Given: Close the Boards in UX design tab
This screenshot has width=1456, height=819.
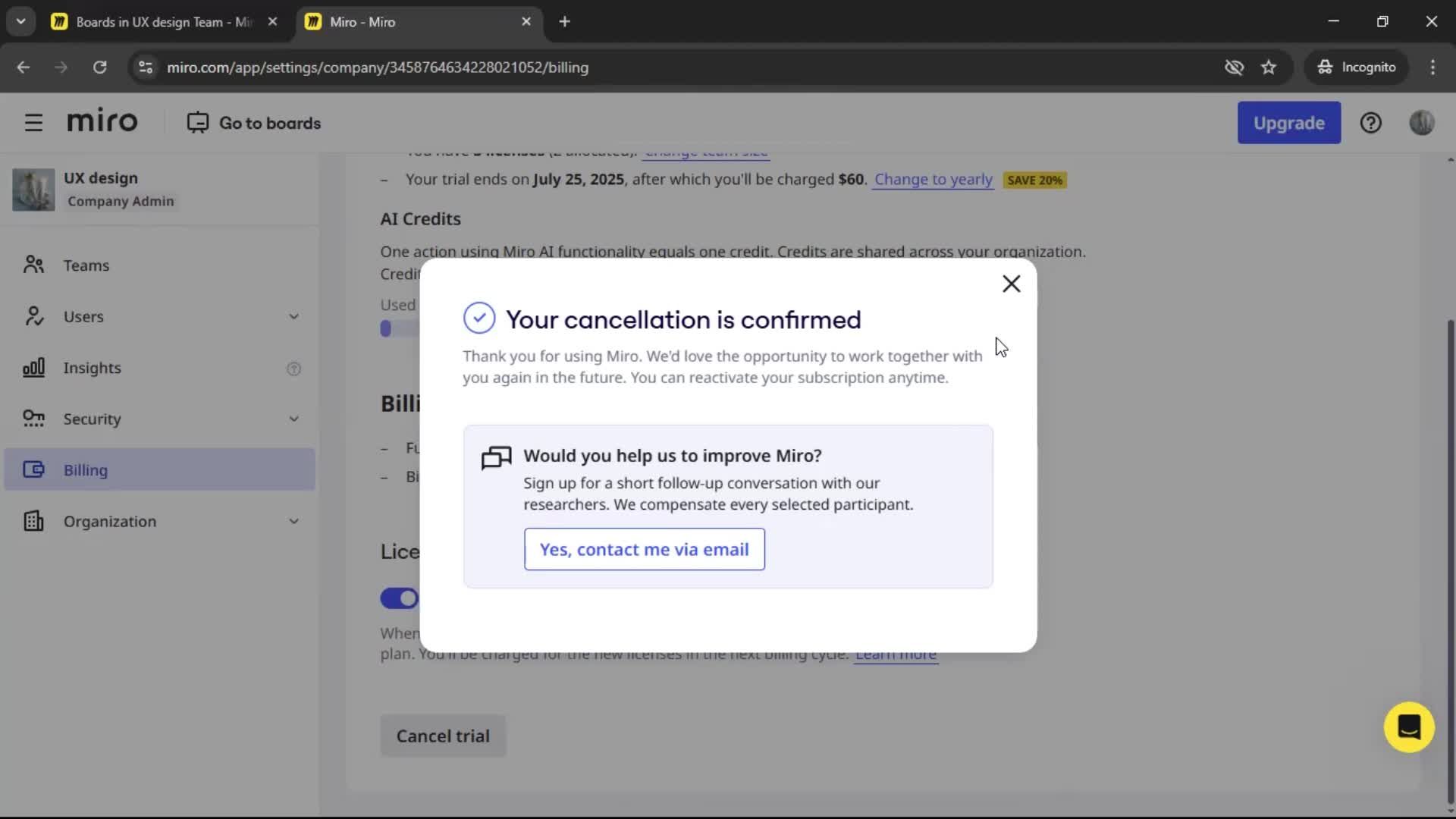Looking at the screenshot, I should coord(272,22).
